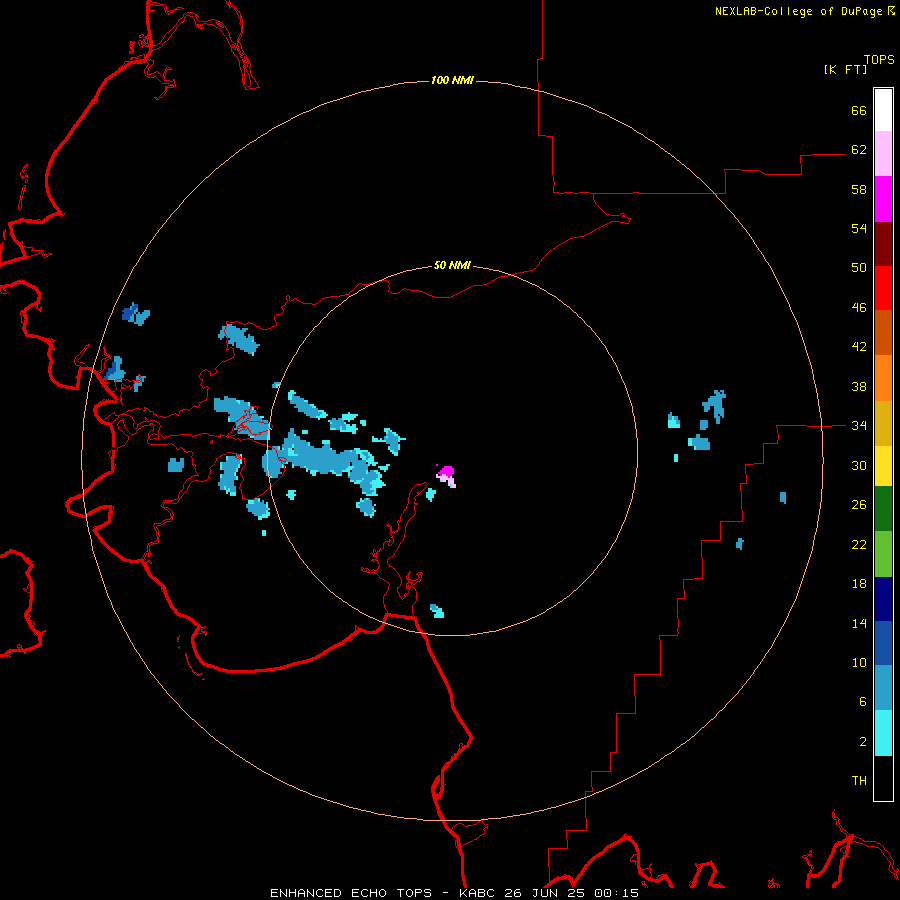Click the gold 34 kft legend swatch

pyautogui.click(x=883, y=423)
